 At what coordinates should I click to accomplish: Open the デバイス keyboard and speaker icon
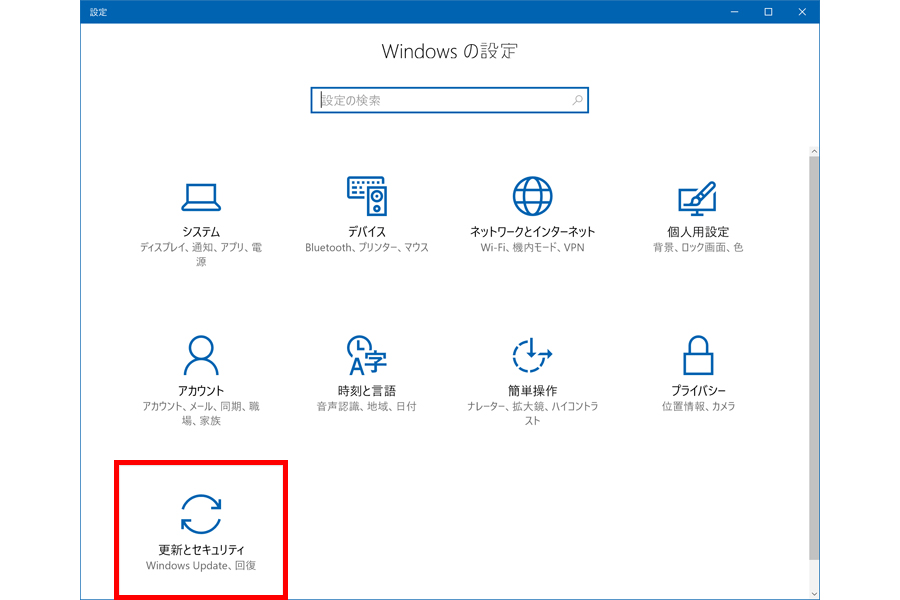pos(366,196)
